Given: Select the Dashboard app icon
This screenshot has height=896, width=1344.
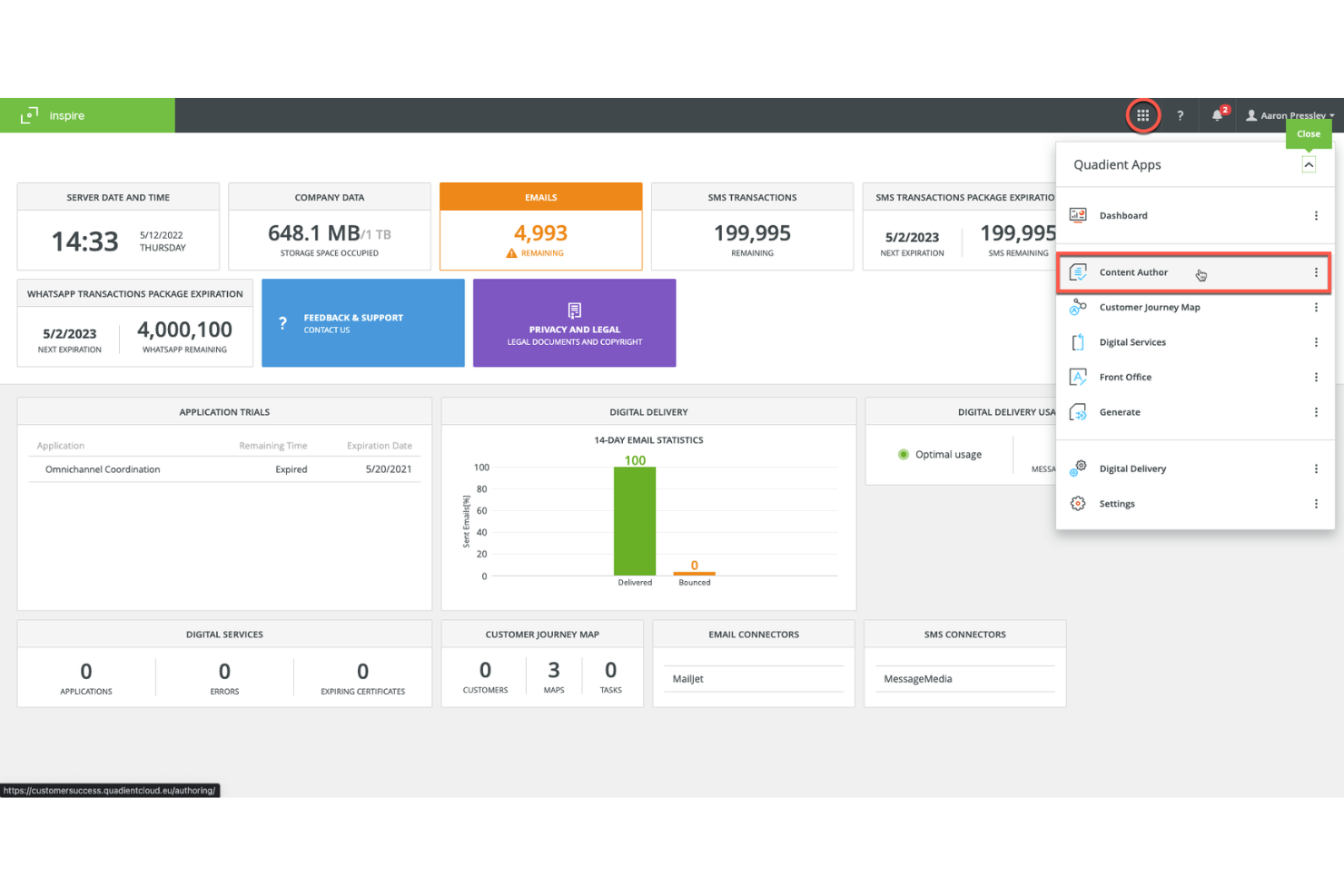Looking at the screenshot, I should [1078, 215].
